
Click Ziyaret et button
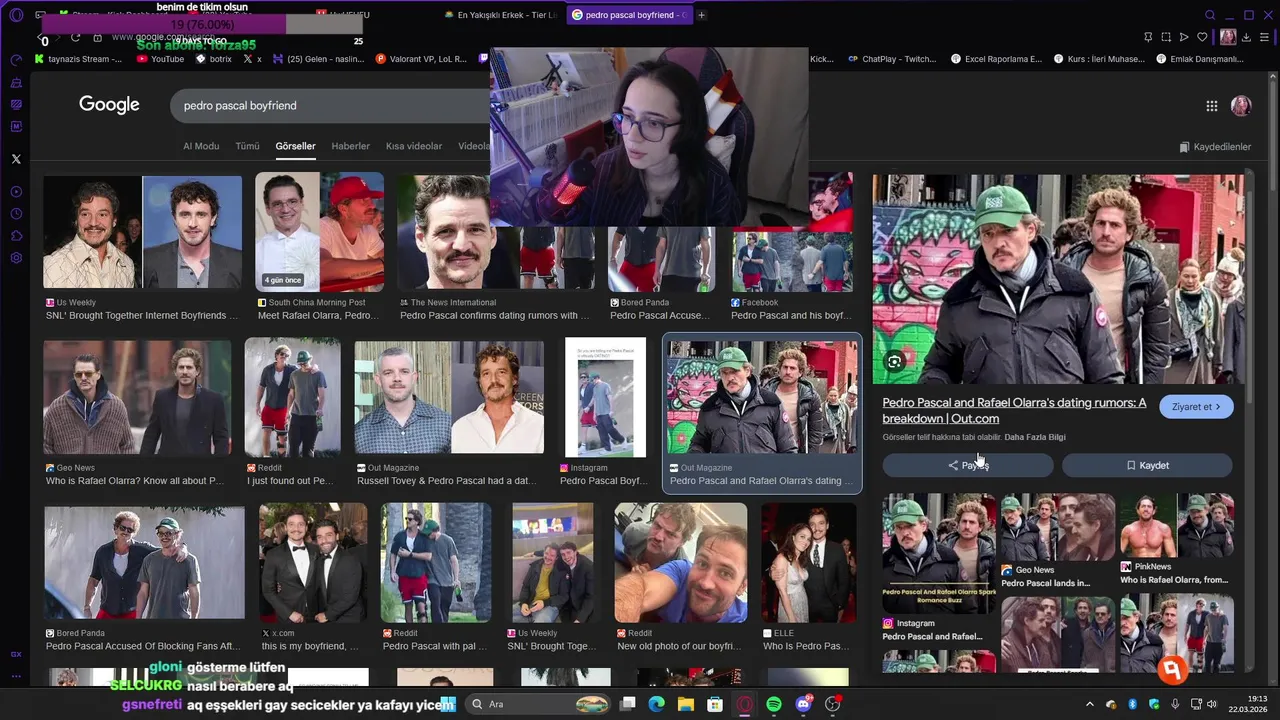(x=1196, y=407)
